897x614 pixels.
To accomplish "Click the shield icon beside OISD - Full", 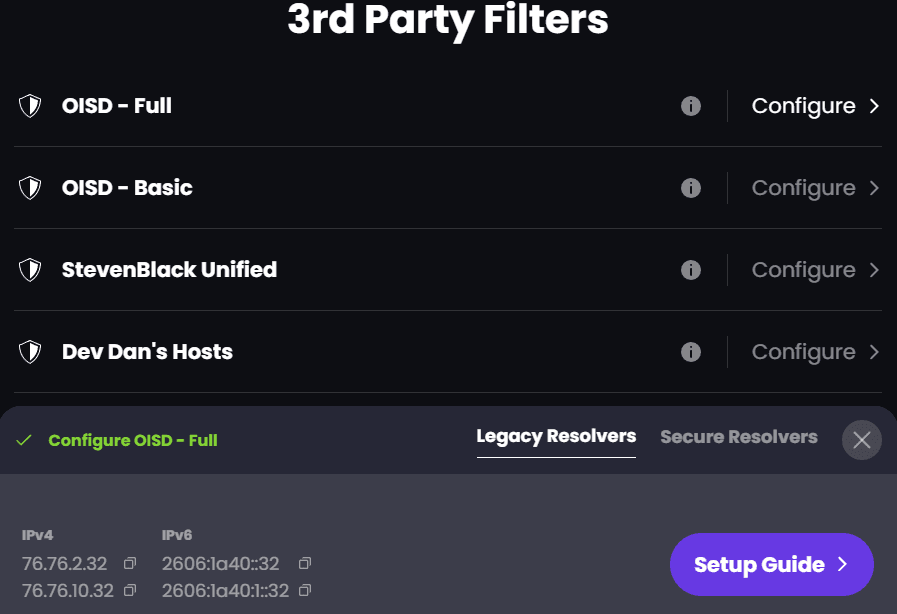I will (29, 105).
